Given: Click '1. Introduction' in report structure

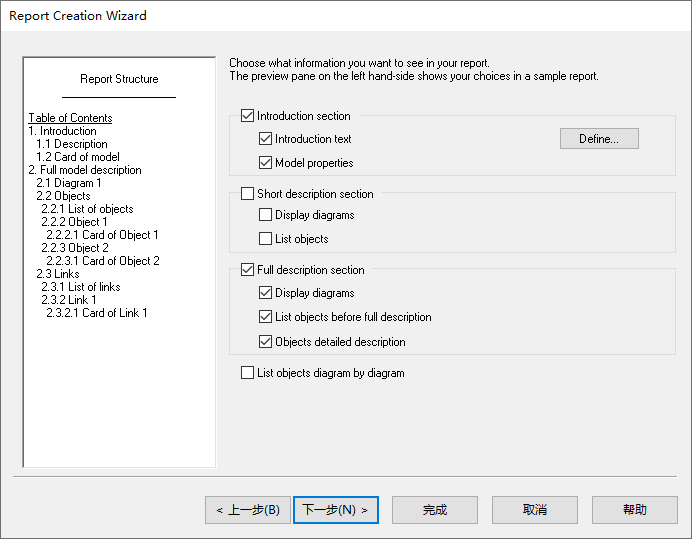Looking at the screenshot, I should point(62,131).
